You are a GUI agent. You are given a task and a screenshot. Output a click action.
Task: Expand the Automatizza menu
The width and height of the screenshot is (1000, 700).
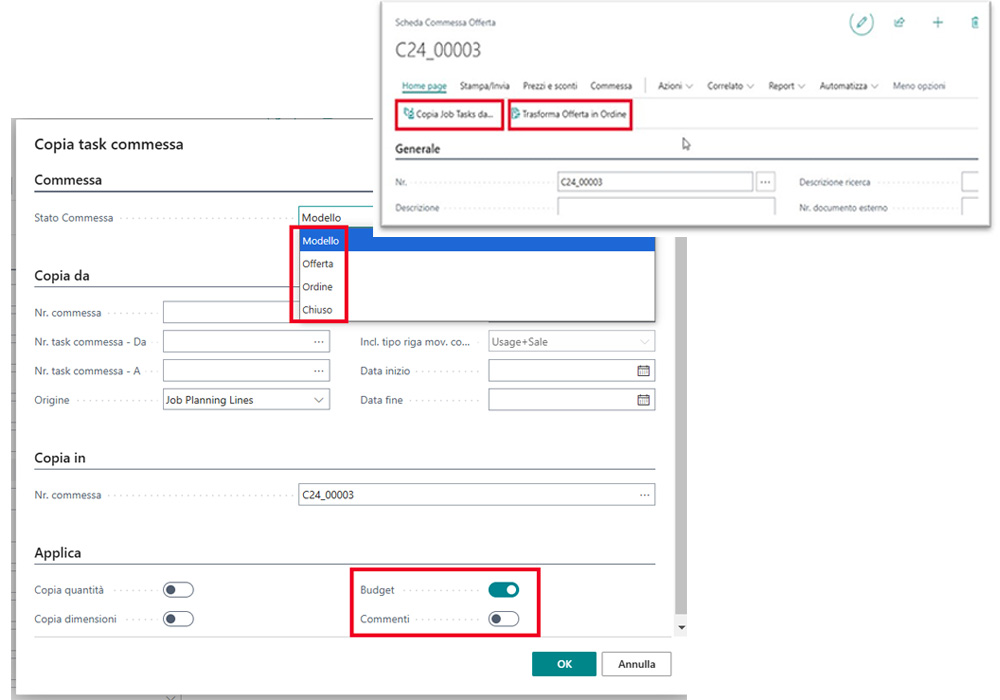coord(849,86)
